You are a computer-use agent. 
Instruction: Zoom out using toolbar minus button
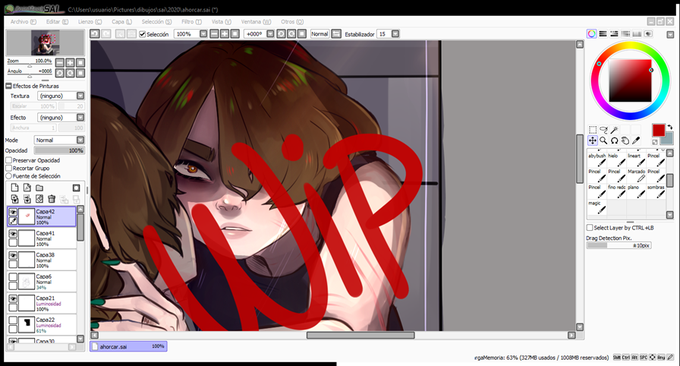tap(214, 34)
